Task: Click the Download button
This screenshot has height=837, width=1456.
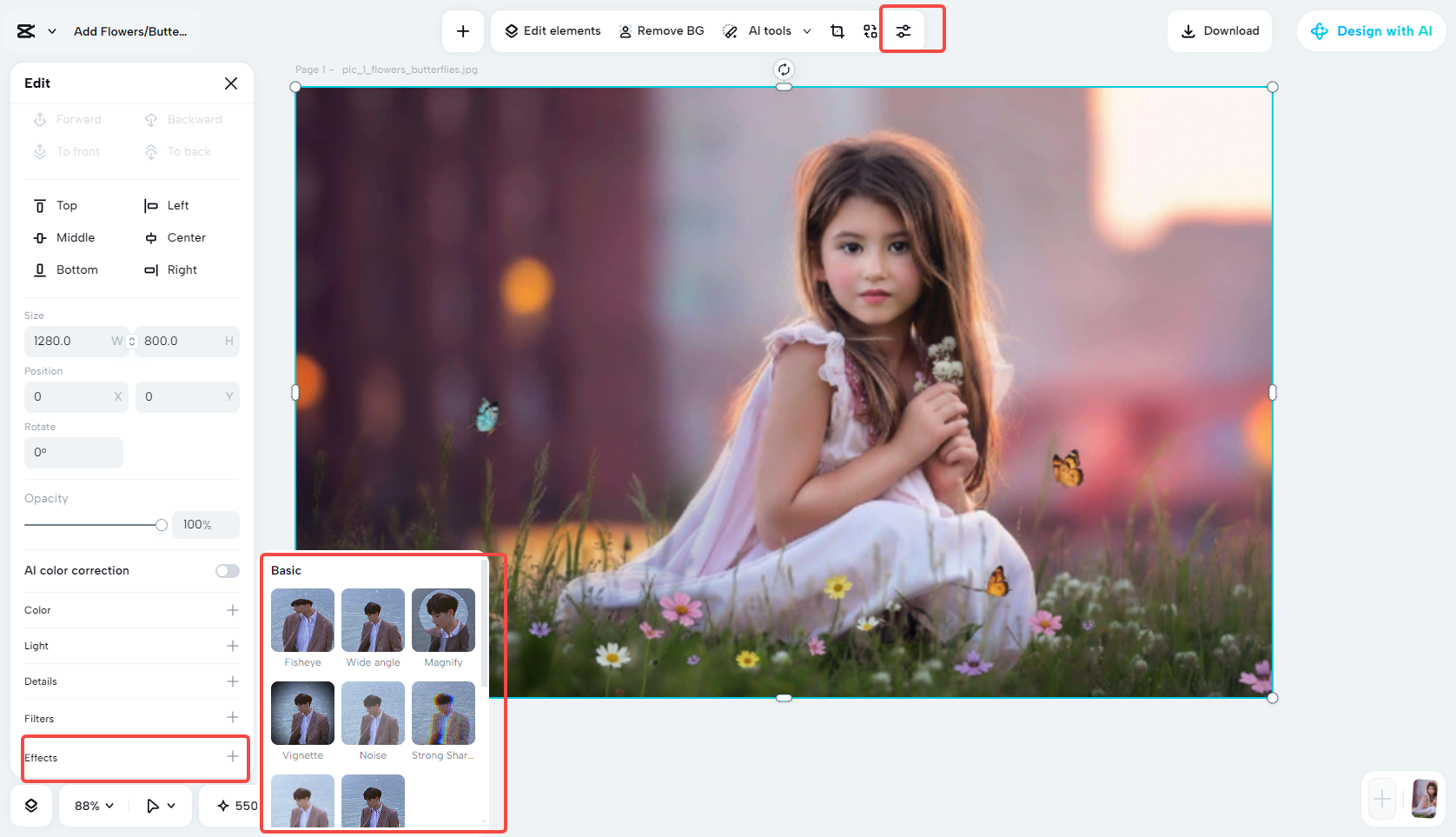Action: click(1219, 30)
